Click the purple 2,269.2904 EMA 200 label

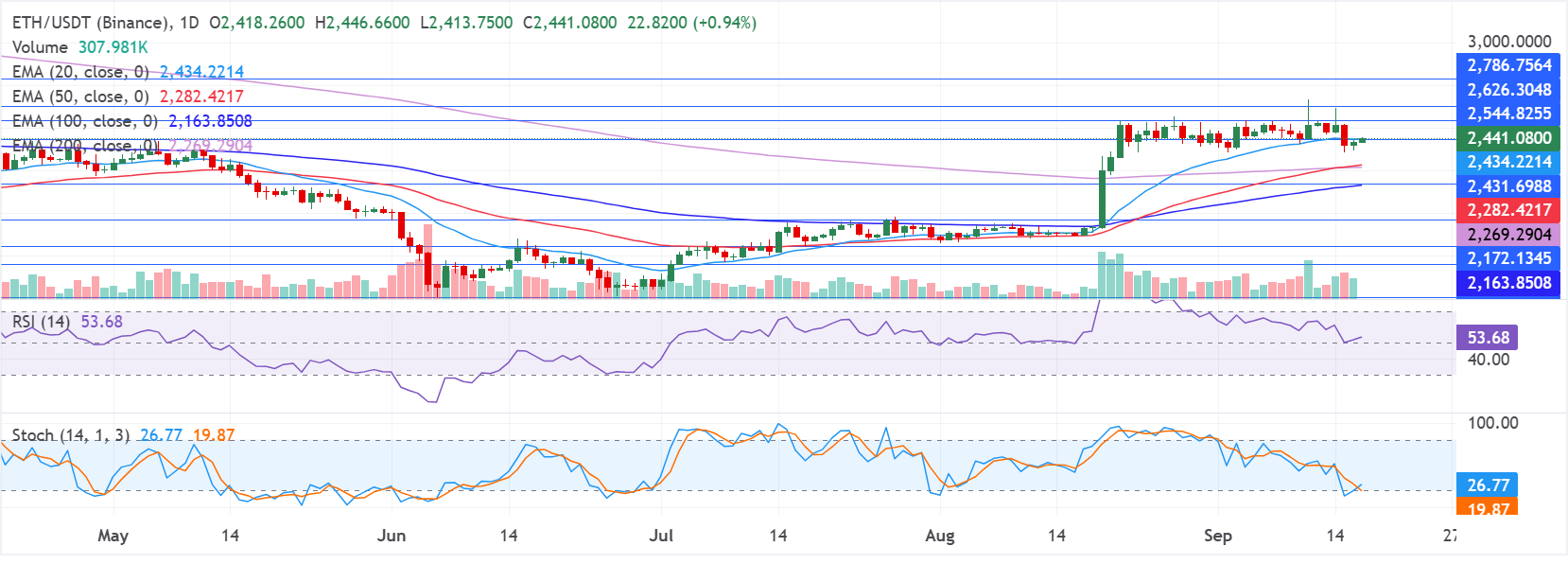point(1508,235)
